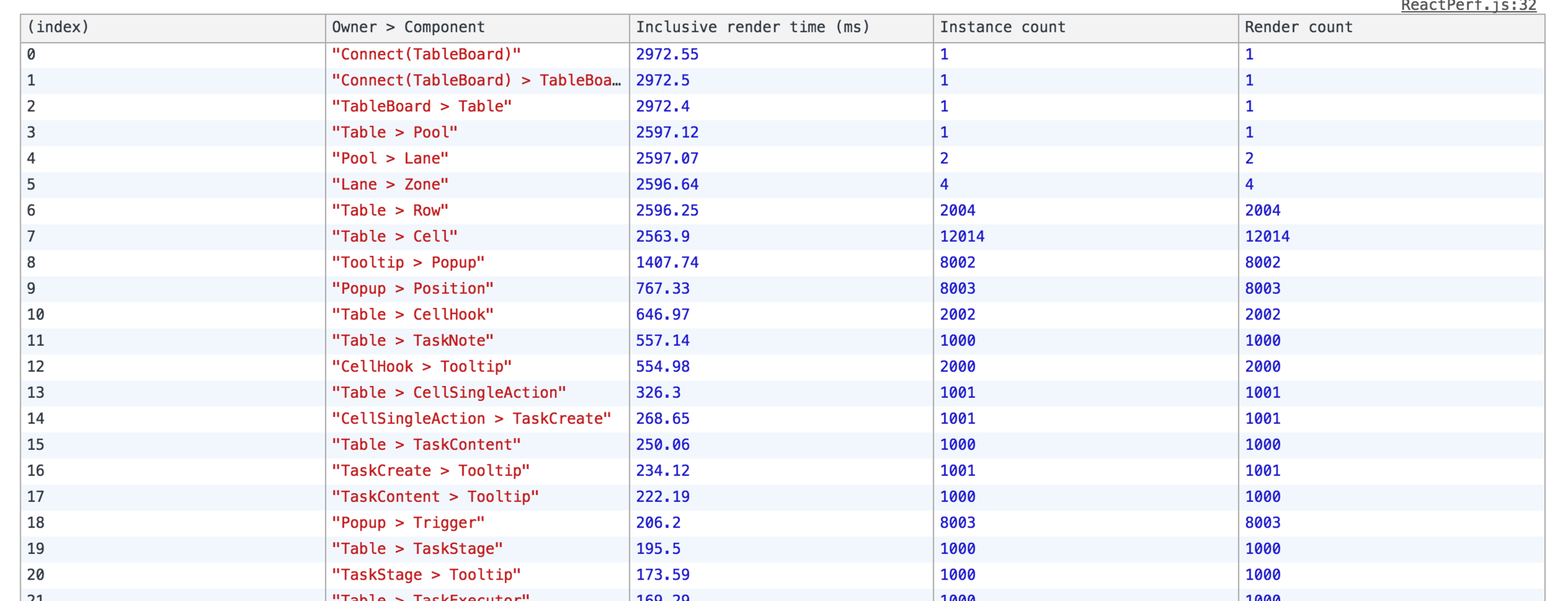Select render count 4 in Lane > Zone row
1568x601 pixels.
1249,185
